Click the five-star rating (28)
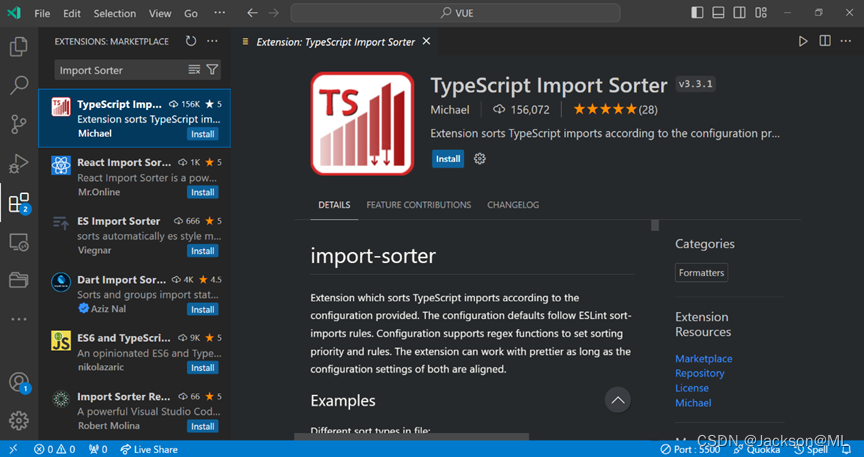The image size is (864, 457). click(615, 109)
